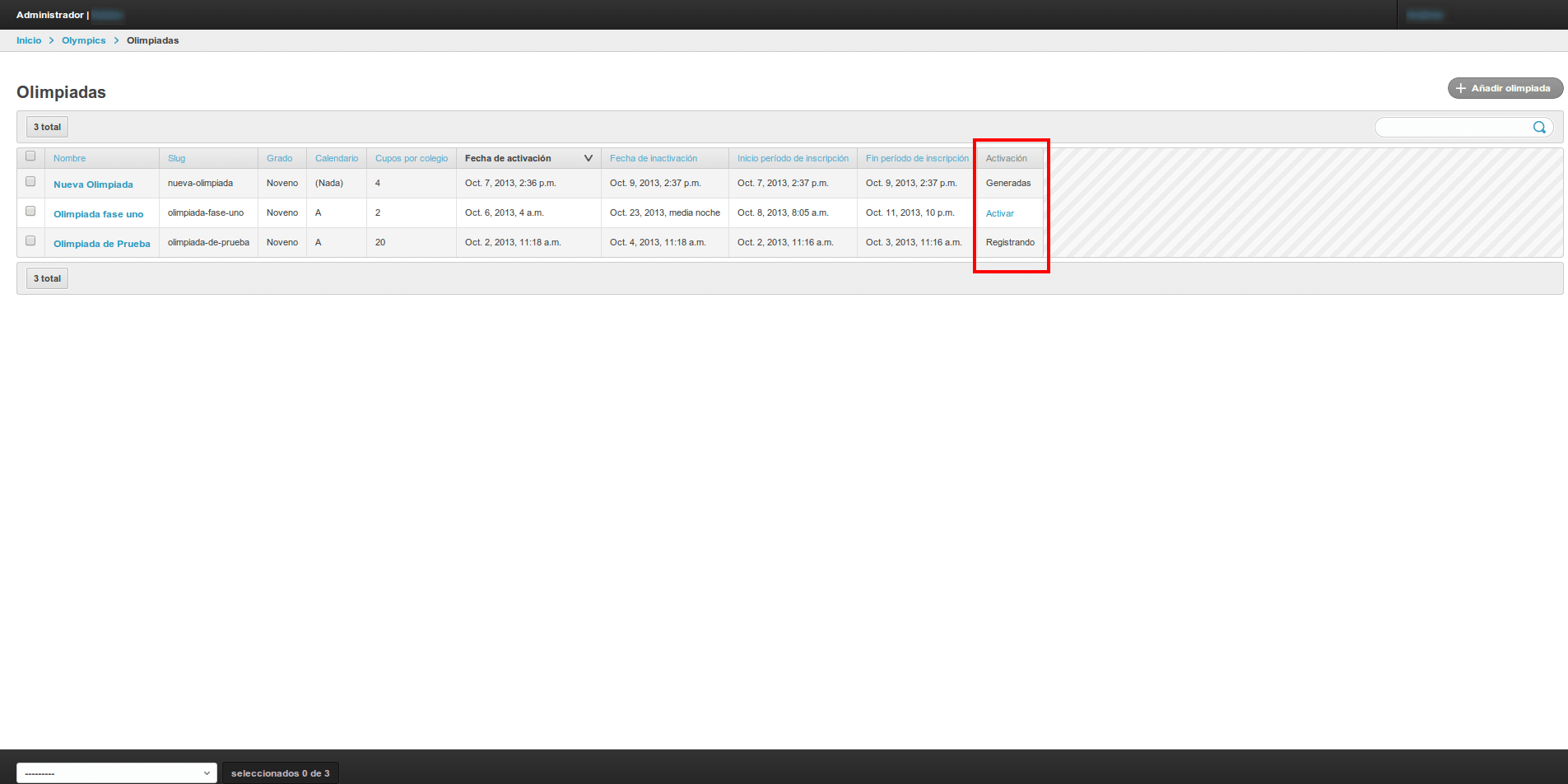Click the search magnifier icon

[x=1538, y=127]
